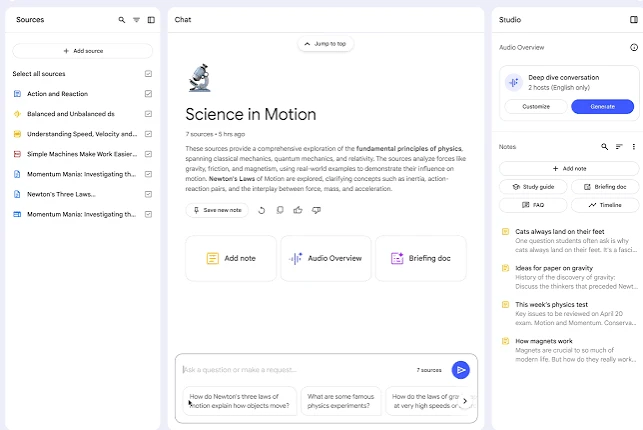The width and height of the screenshot is (643, 430).
Task: Collapse the Studio panel icon
Action: (634, 20)
